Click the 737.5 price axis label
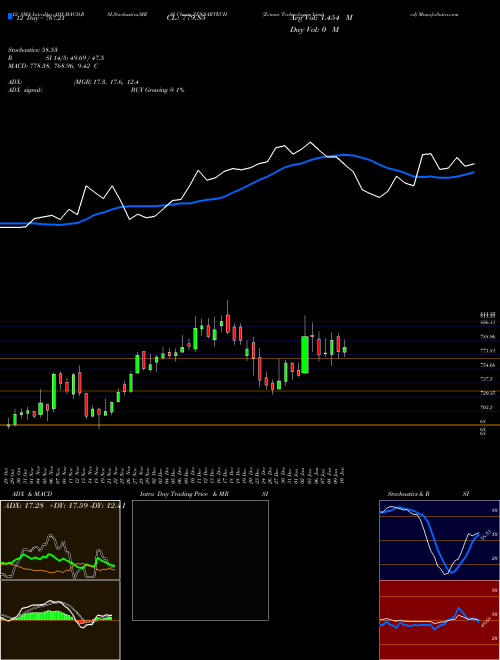Screen dimensions: 500x660 click(487, 379)
